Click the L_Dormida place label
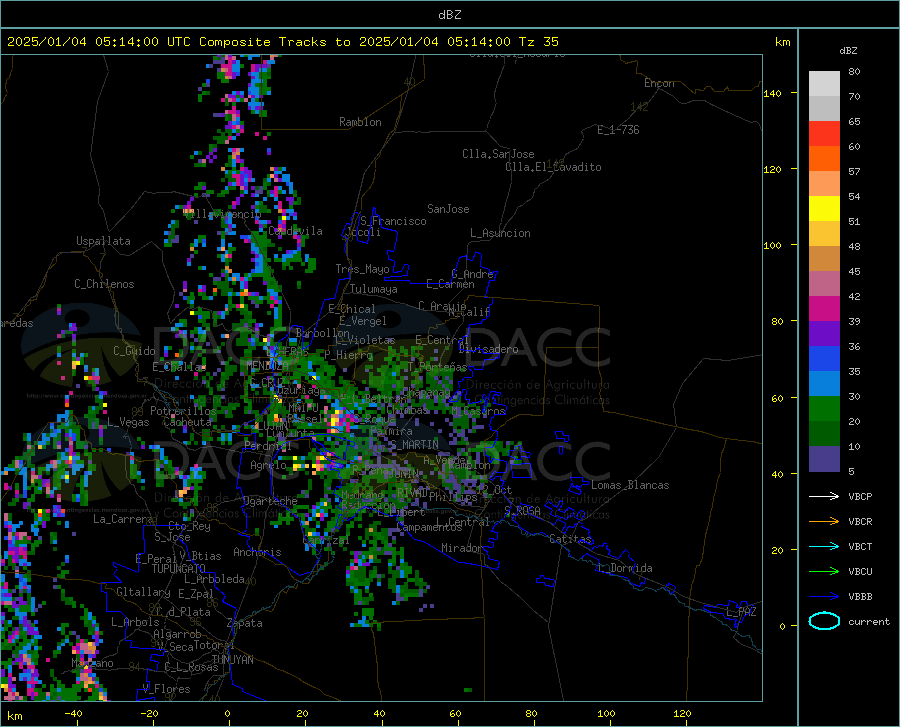 point(624,568)
